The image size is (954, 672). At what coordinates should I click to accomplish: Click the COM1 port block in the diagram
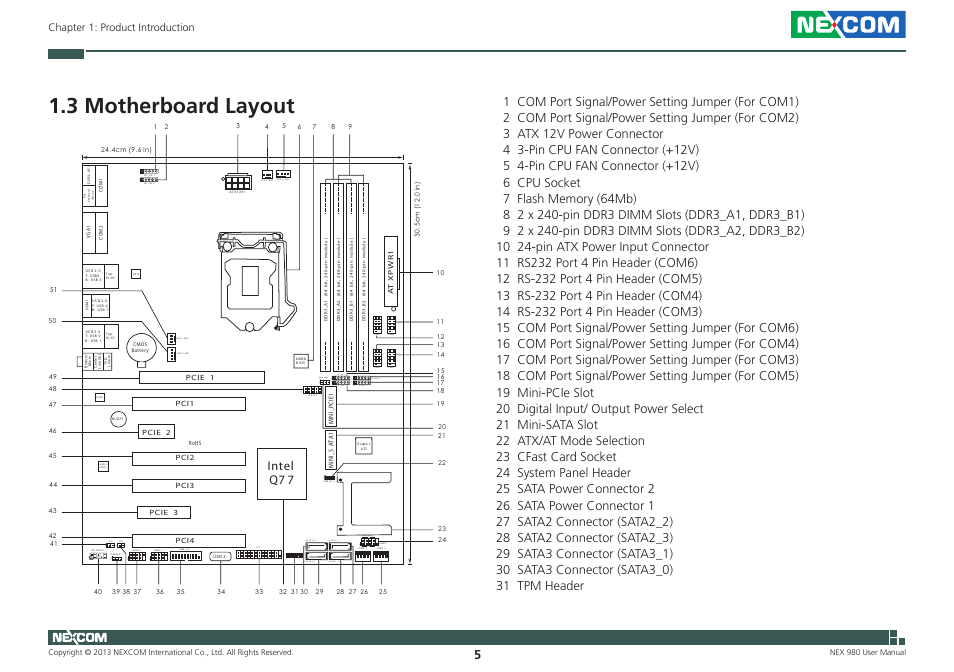pos(101,187)
